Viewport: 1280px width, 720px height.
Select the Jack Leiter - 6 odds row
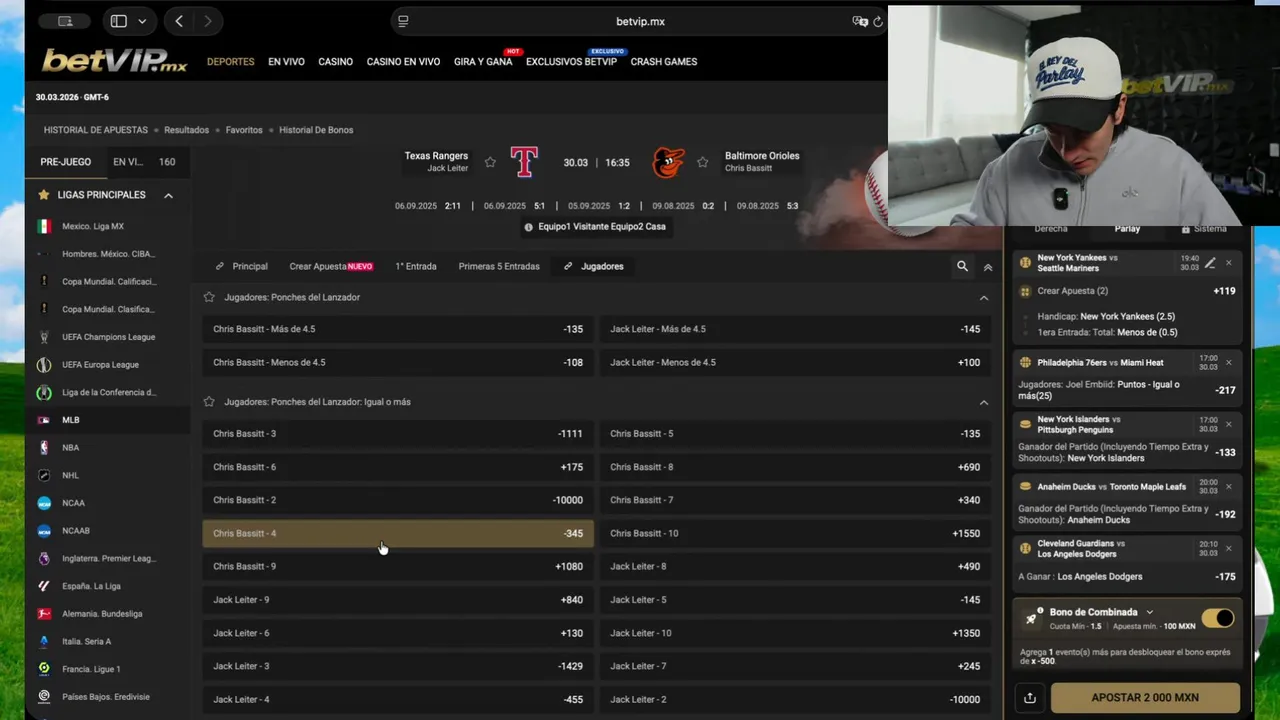tap(398, 633)
